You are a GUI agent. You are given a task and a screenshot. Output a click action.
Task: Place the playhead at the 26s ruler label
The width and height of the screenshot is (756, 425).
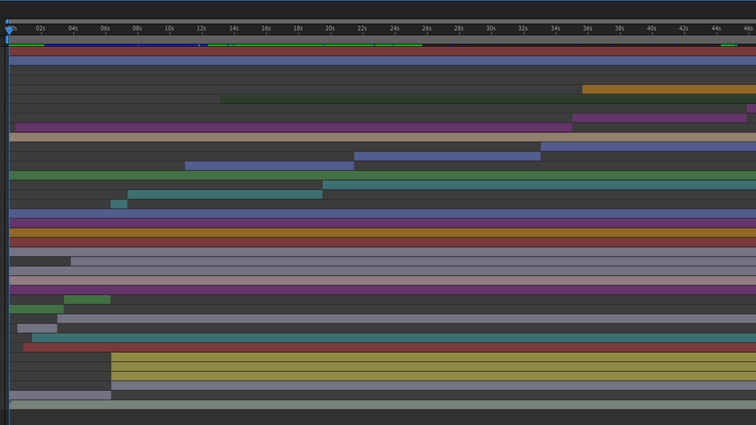click(427, 28)
